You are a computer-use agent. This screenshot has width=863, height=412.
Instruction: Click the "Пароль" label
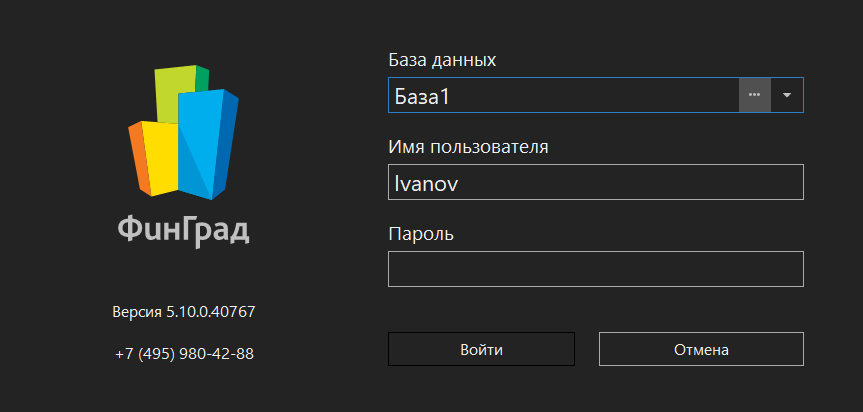[421, 234]
